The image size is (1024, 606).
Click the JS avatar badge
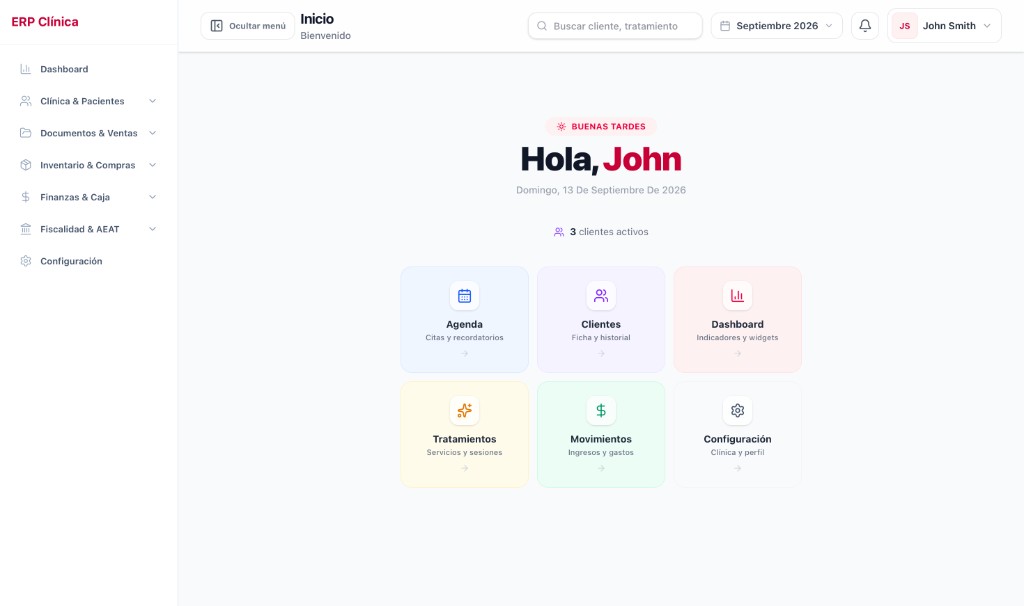tap(904, 26)
